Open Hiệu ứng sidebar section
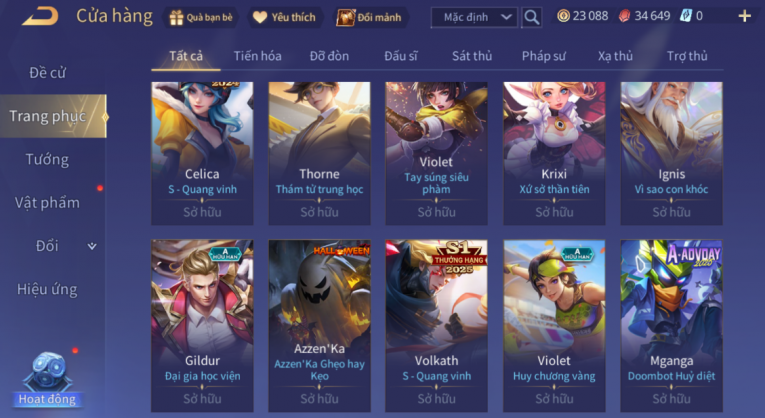This screenshot has height=418, width=765. point(47,289)
